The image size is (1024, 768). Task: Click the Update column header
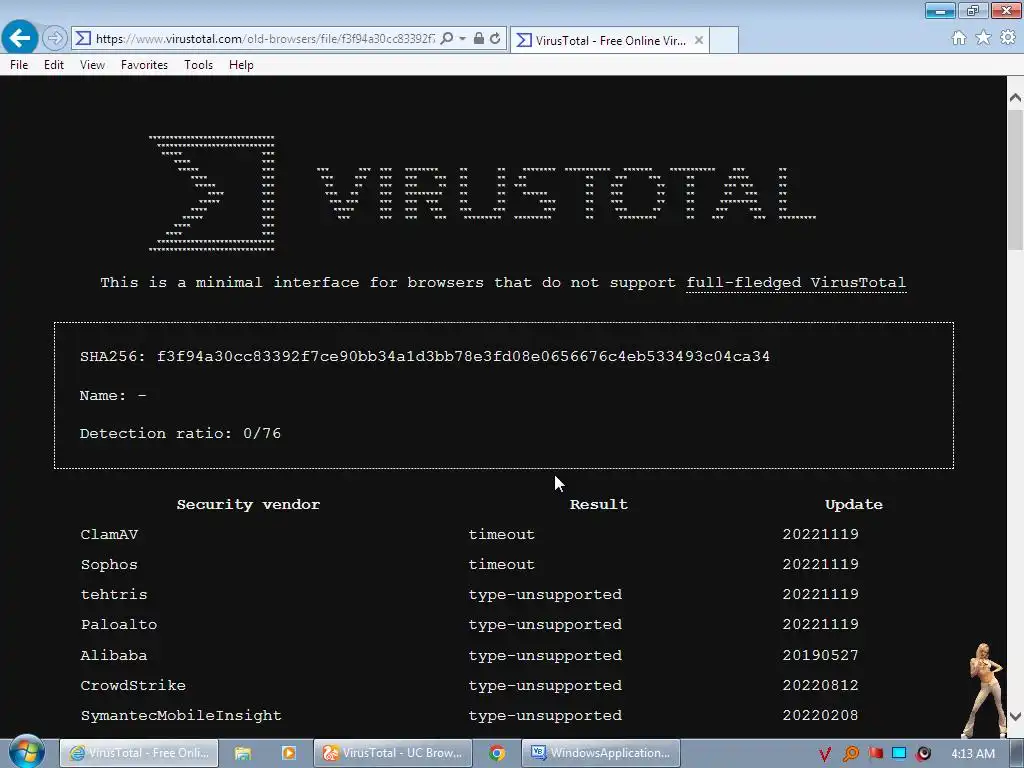click(854, 504)
